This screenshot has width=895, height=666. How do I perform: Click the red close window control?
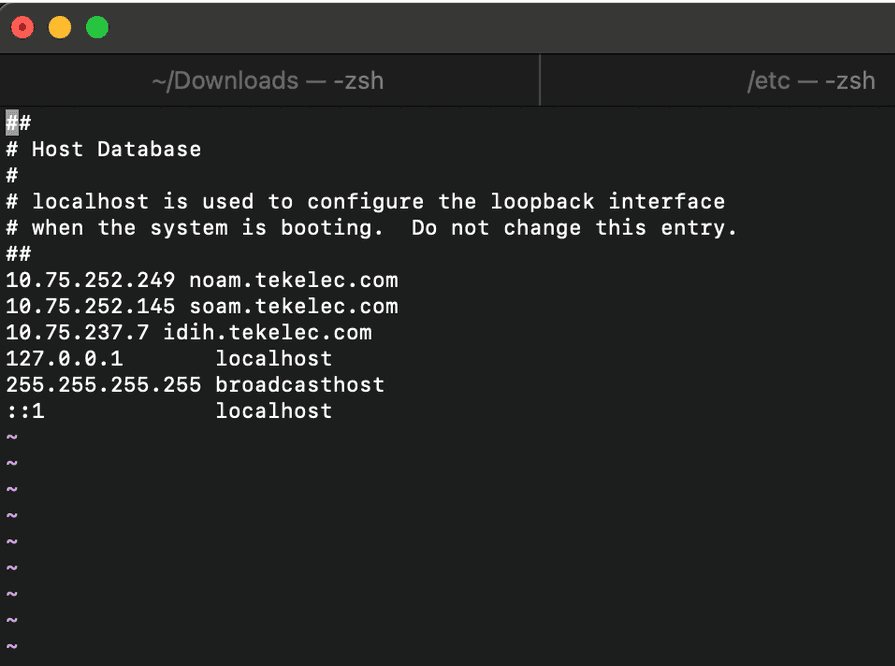22,27
